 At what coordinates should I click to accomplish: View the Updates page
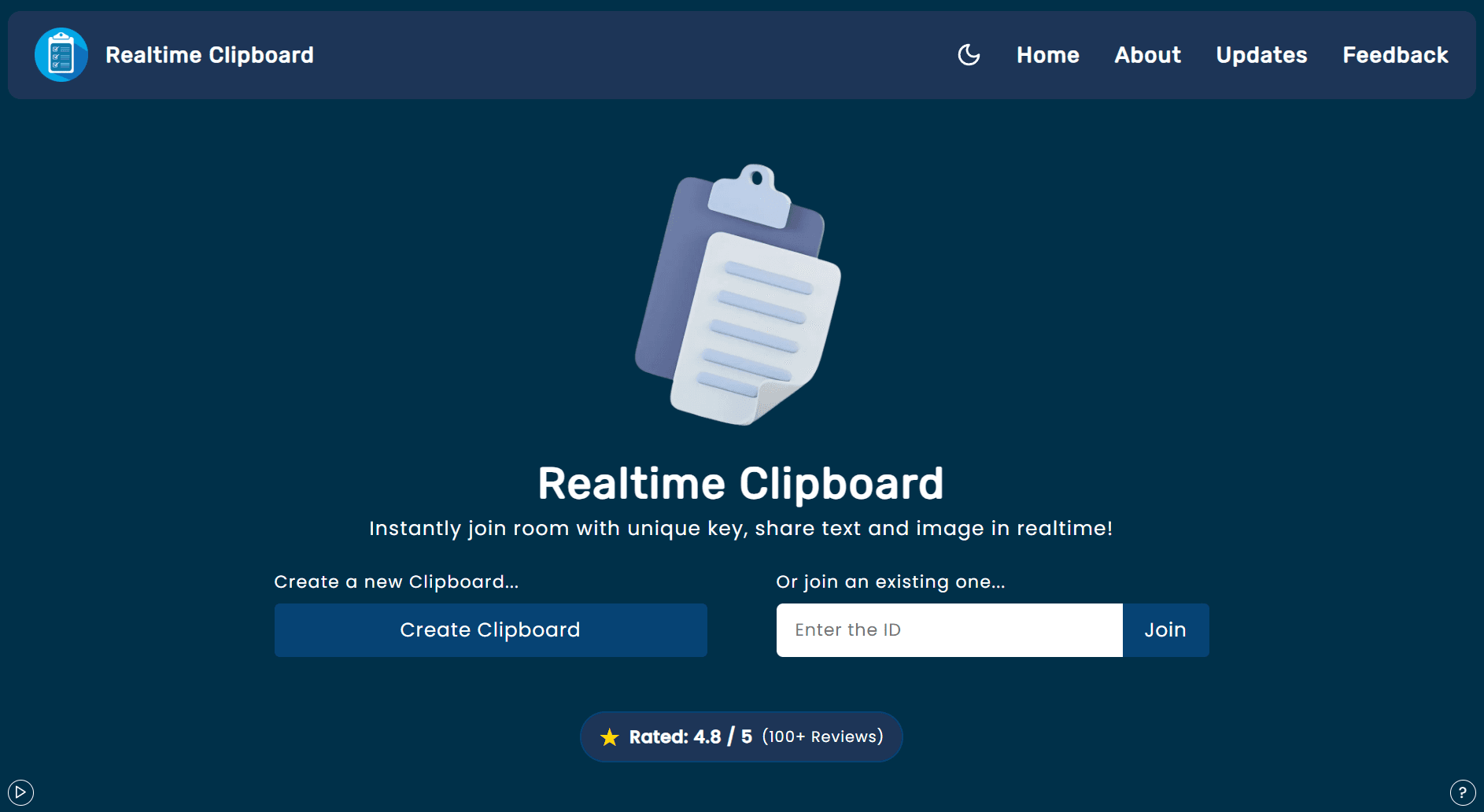1261,55
